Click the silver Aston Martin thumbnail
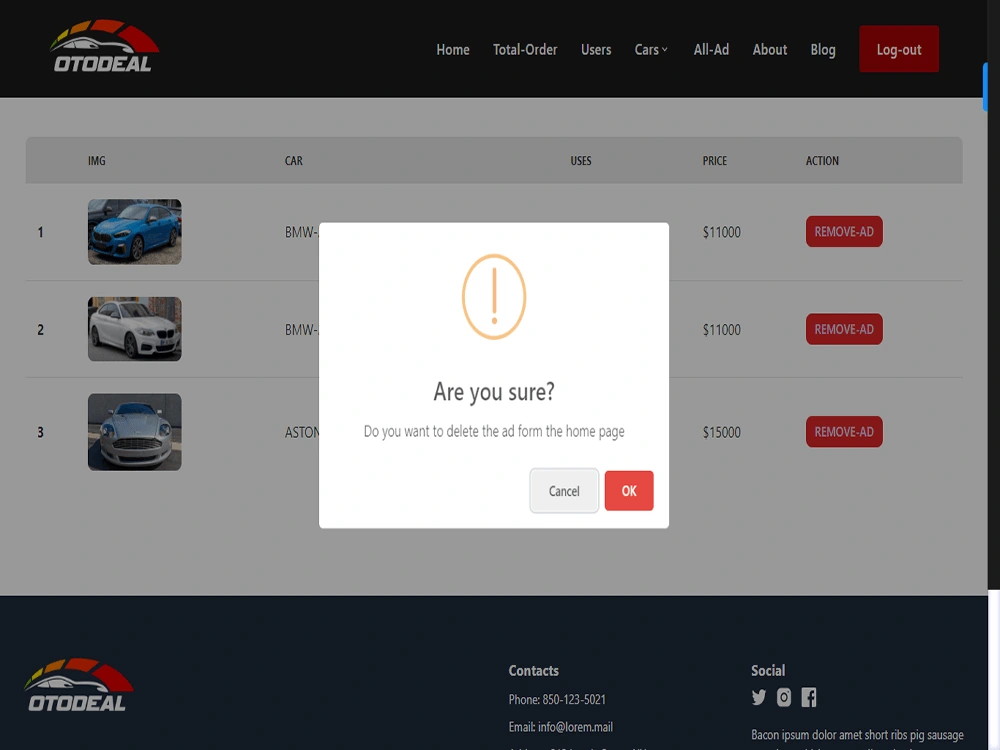1000x750 pixels. [x=135, y=432]
